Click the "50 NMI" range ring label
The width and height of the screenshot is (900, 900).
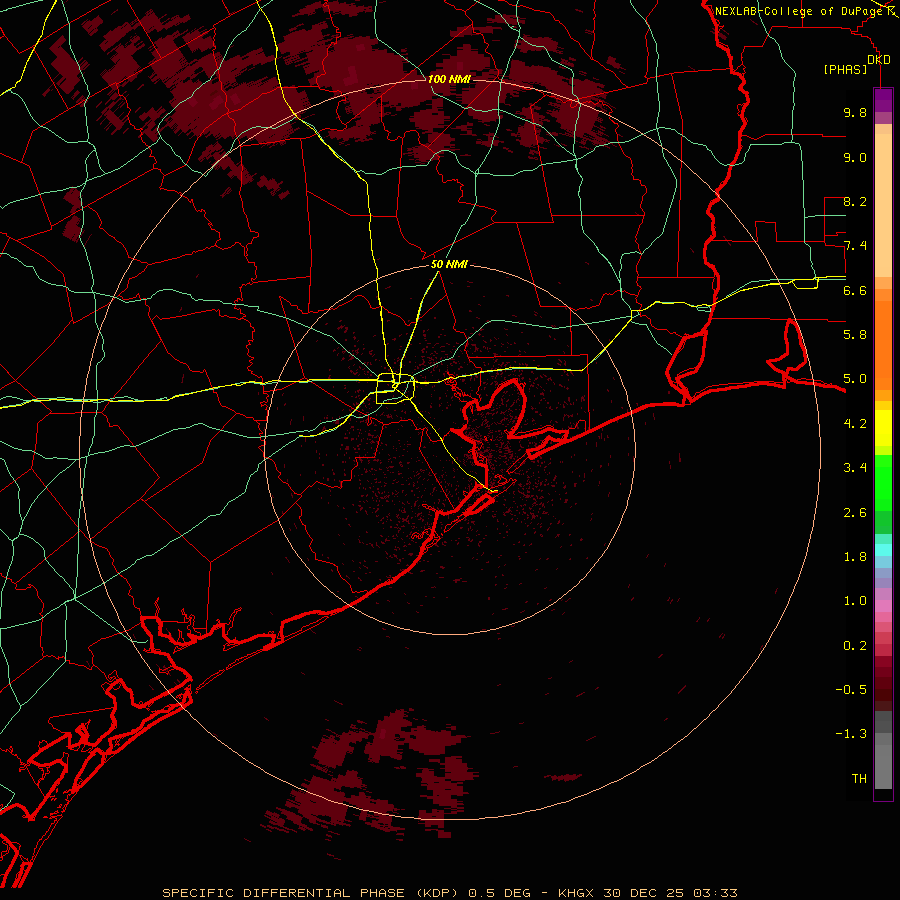point(449,265)
